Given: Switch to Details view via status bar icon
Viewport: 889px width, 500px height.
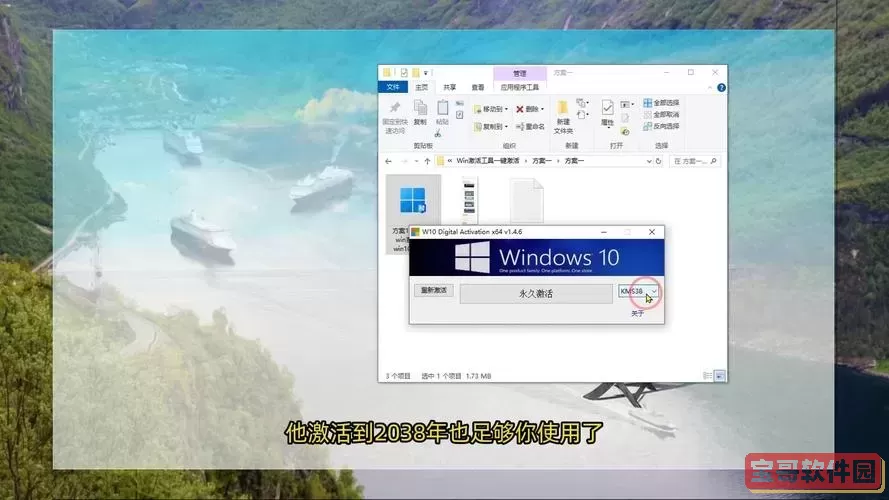Looking at the screenshot, I should click(x=708, y=376).
